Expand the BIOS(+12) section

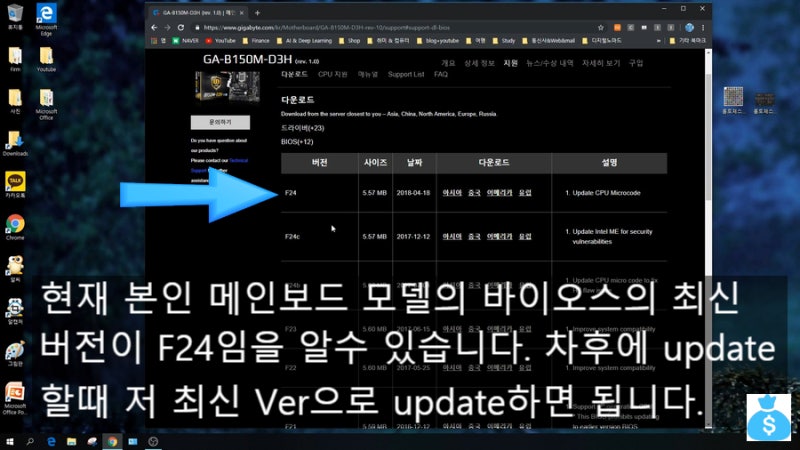point(297,142)
